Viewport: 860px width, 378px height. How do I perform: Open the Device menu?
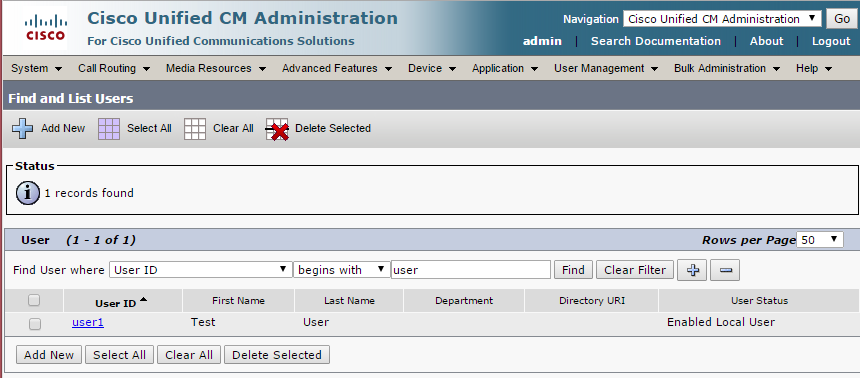432,69
